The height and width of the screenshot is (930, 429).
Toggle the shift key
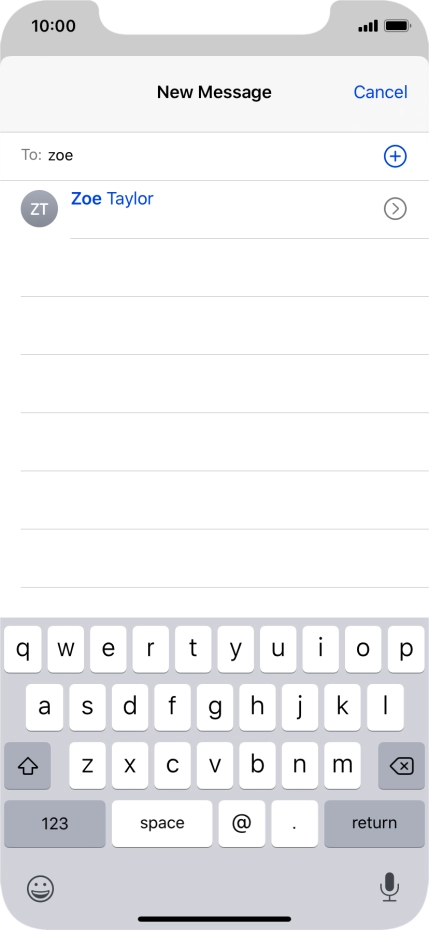click(27, 766)
